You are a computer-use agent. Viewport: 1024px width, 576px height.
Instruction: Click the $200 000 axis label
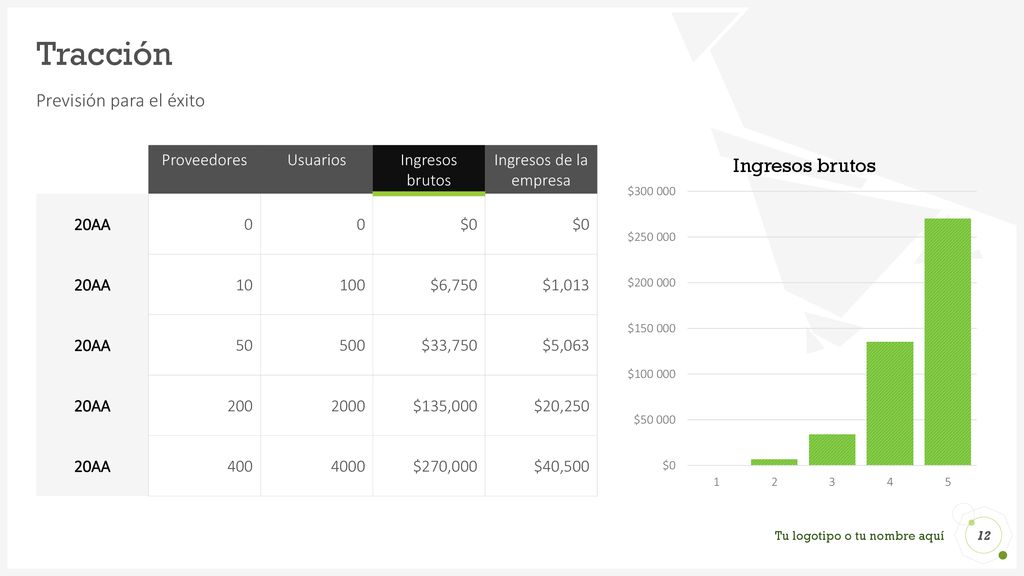[651, 283]
